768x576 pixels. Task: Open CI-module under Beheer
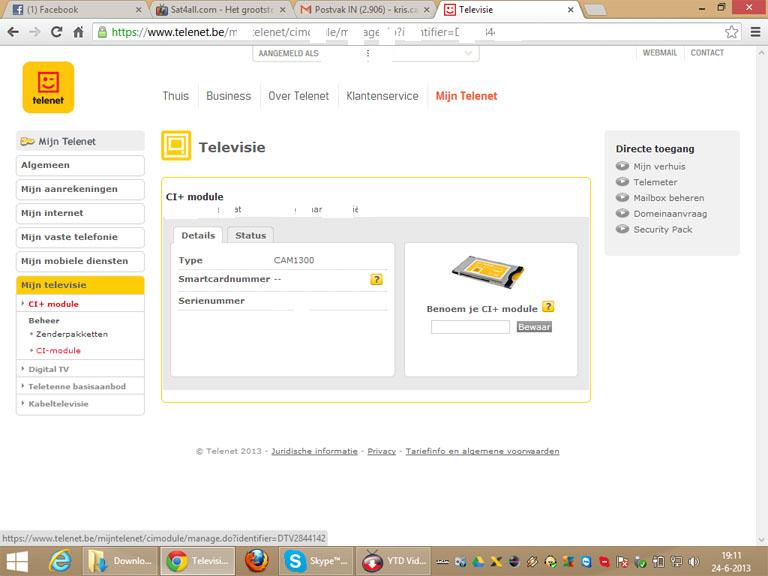pos(58,351)
